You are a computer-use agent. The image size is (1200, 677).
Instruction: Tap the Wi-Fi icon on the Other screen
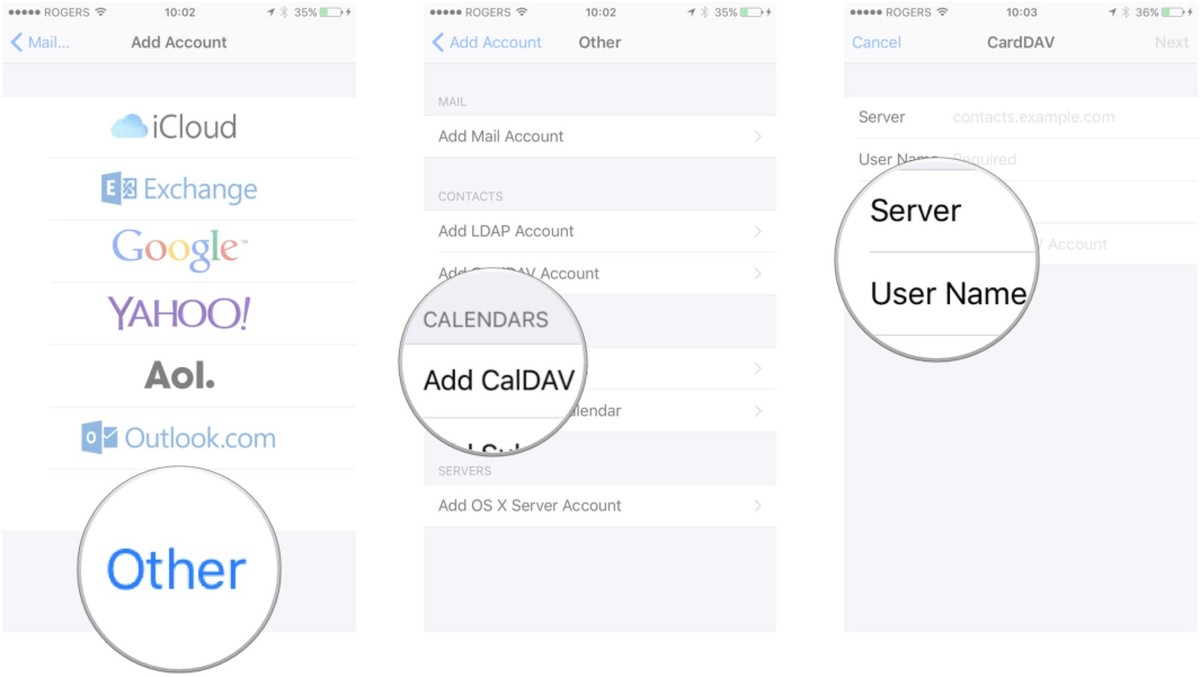click(521, 12)
